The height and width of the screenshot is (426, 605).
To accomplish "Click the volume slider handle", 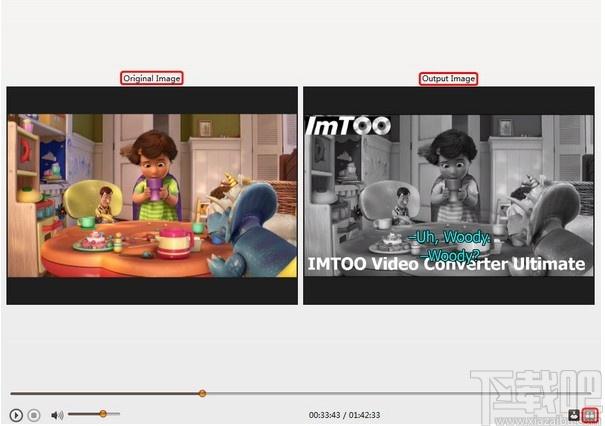I will 103,414.
